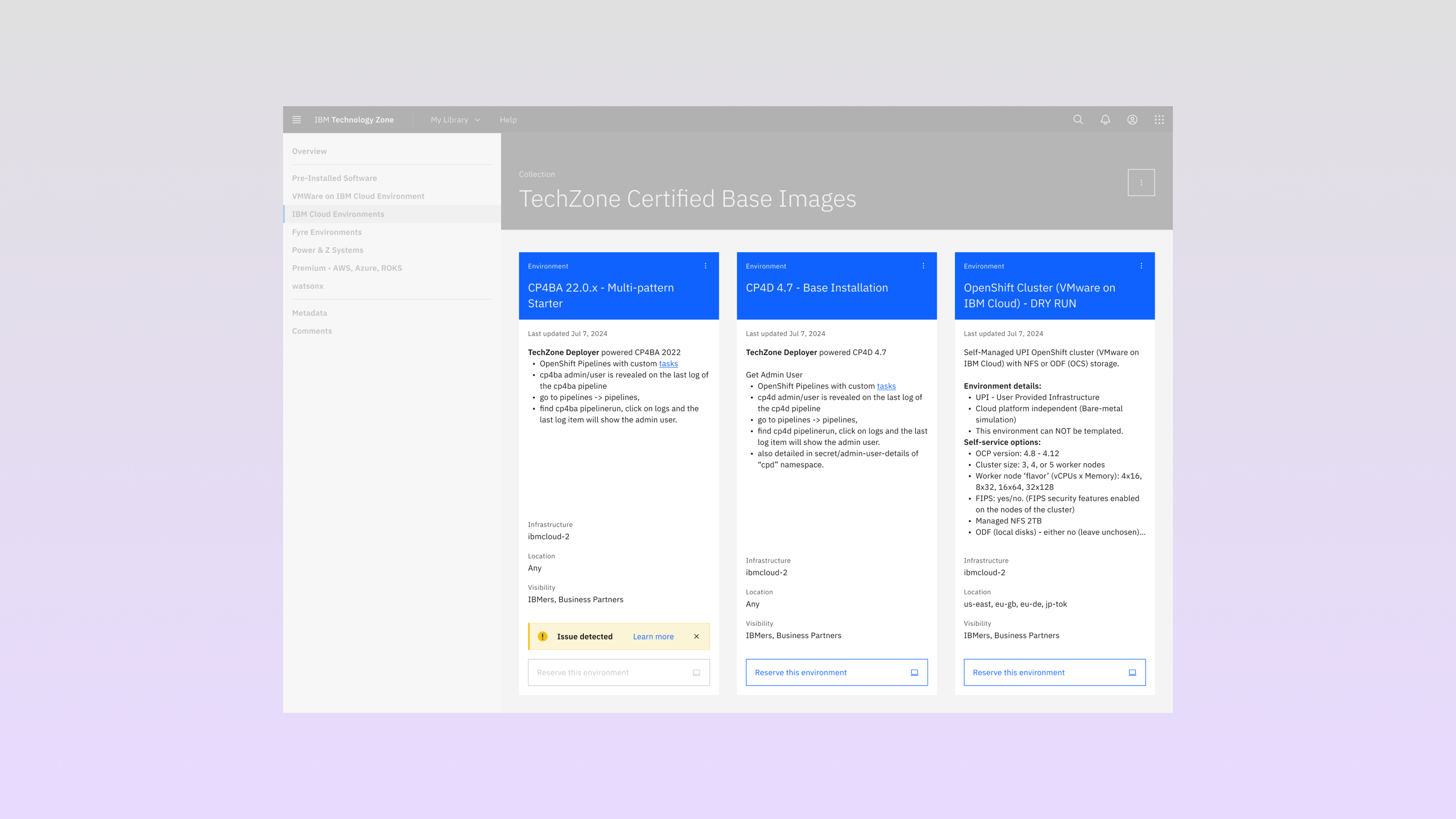Open the hamburger navigation menu
This screenshot has height=819, width=1456.
click(296, 120)
